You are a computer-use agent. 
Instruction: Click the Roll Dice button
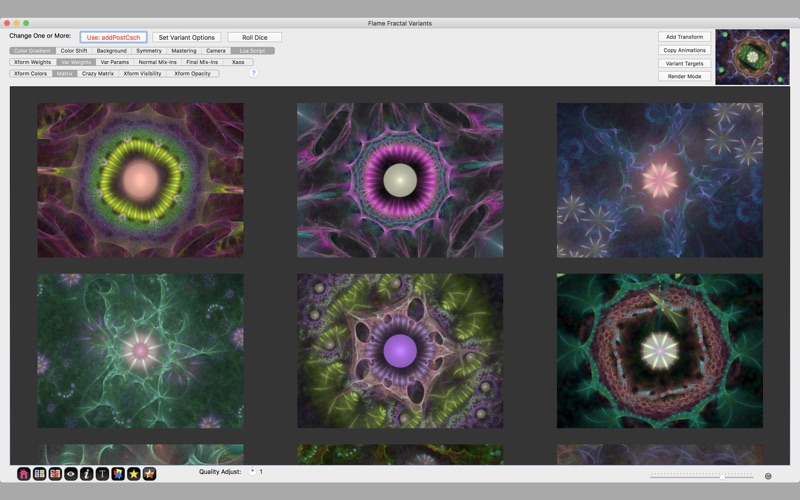click(255, 37)
